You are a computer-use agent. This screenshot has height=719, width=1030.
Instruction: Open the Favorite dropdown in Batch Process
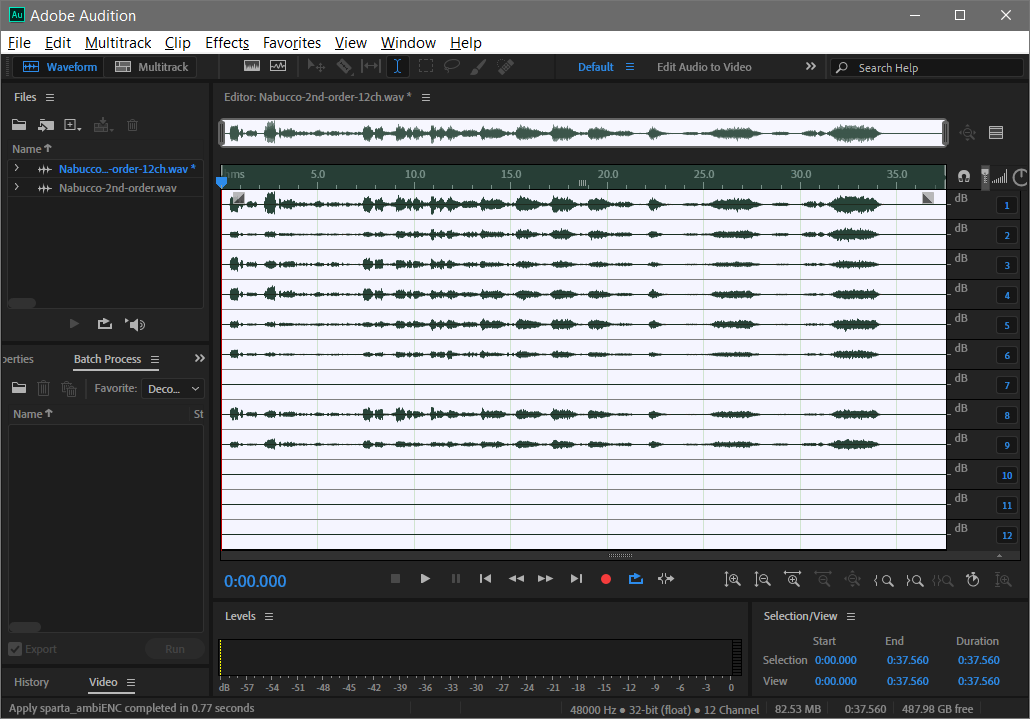173,389
